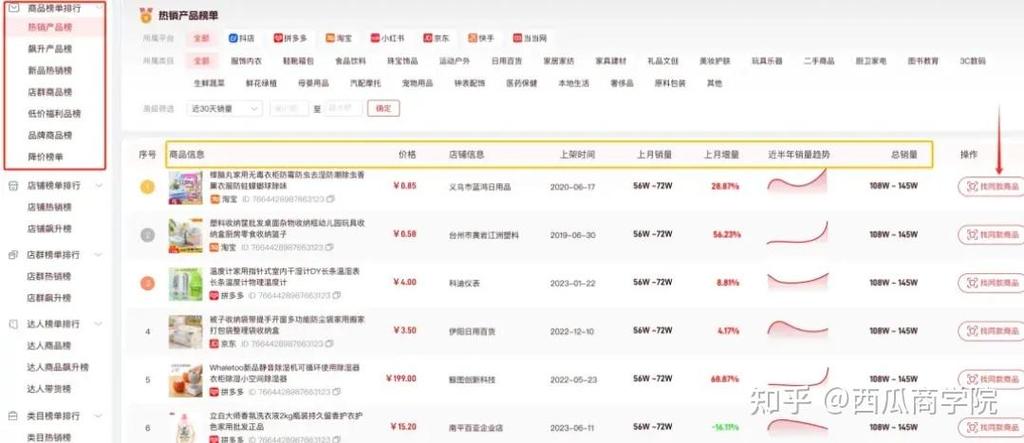
Task: Open 达人带货榜 in the sidebar
Action: pyautogui.click(x=50, y=389)
